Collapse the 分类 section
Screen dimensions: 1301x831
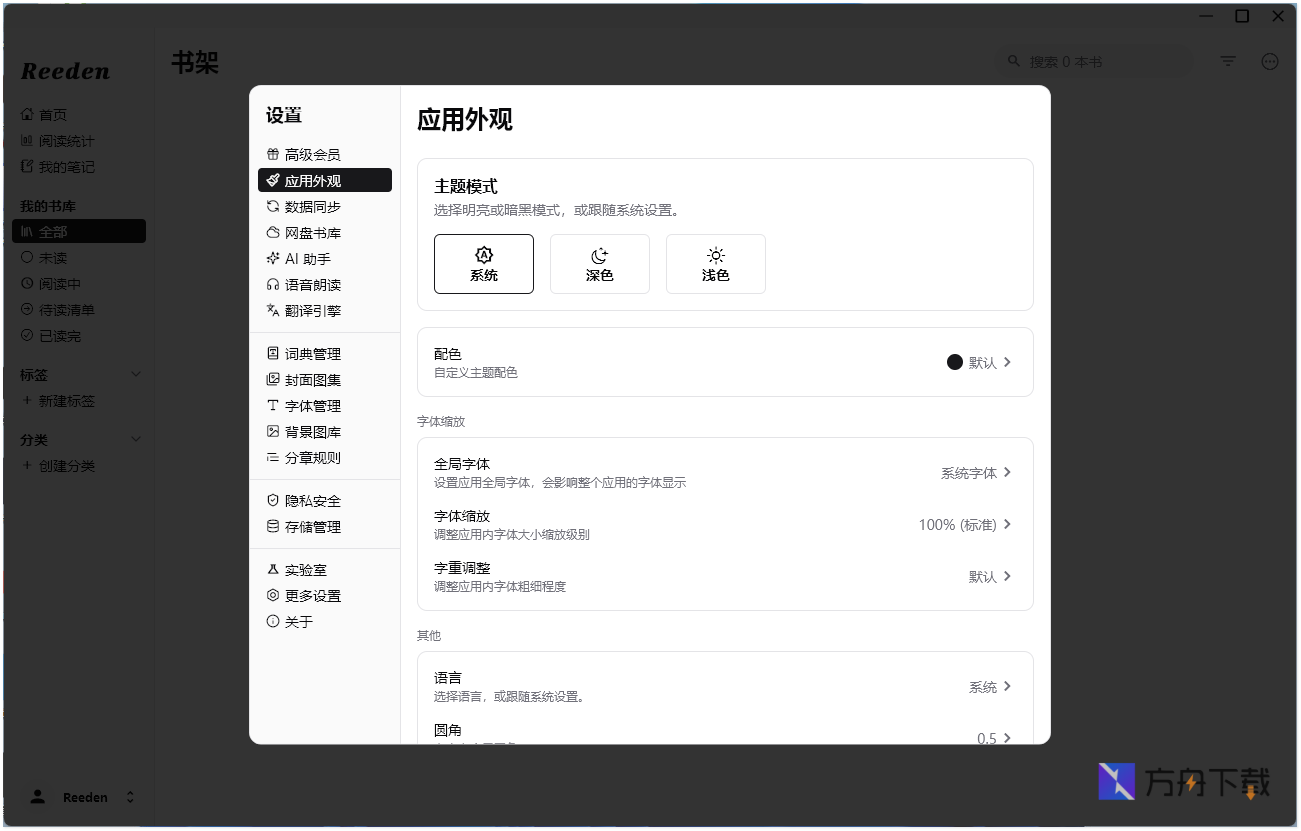pos(135,439)
